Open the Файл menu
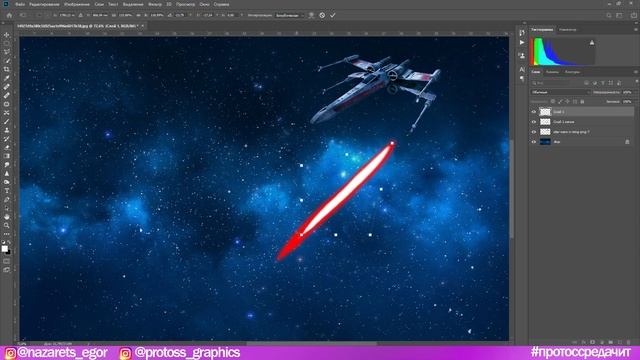 pos(20,4)
